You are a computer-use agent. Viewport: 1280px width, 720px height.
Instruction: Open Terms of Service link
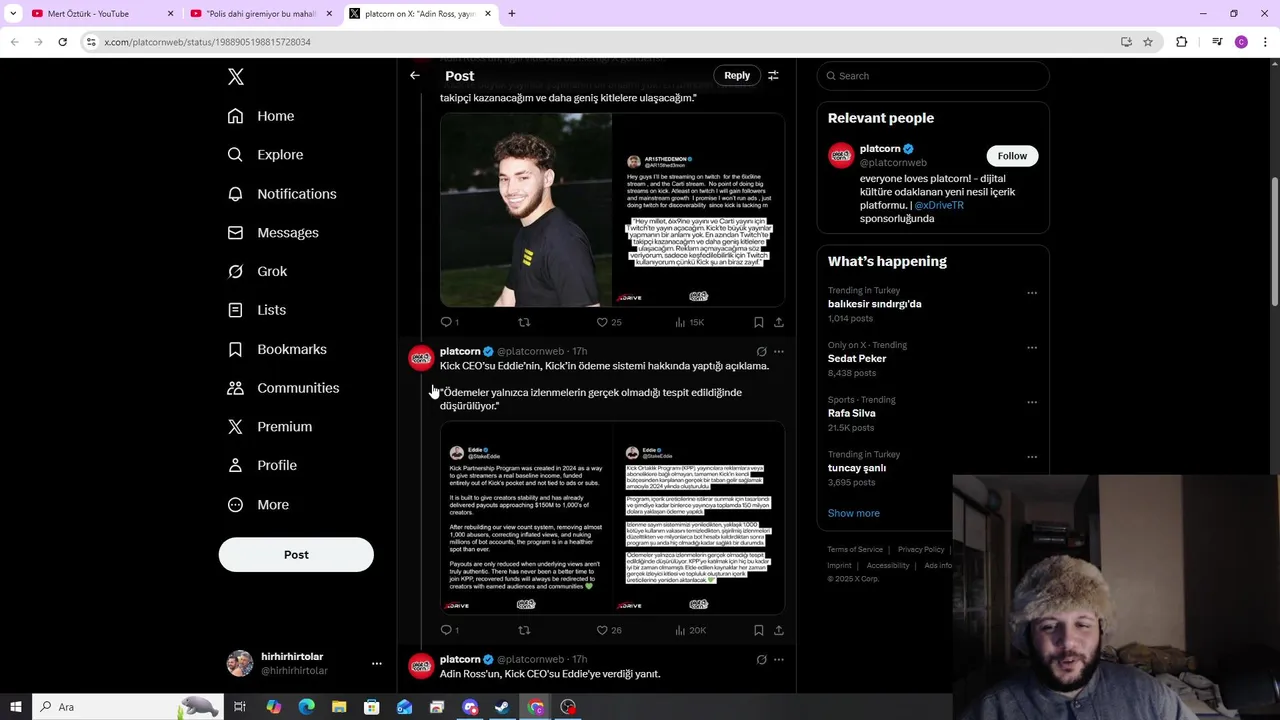[855, 549]
